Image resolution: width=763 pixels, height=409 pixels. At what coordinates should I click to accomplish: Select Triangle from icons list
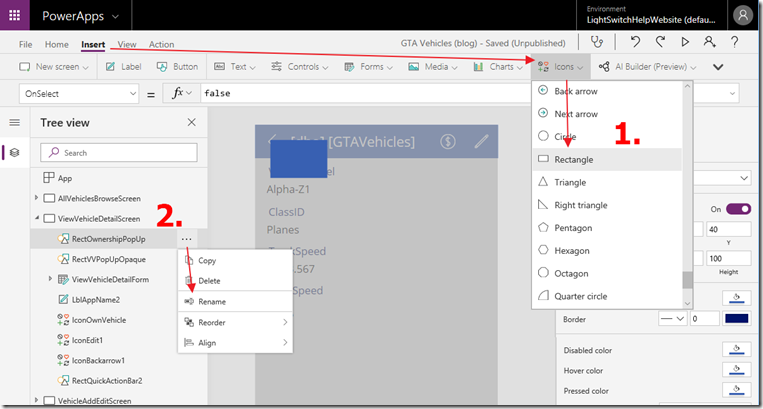click(607, 182)
